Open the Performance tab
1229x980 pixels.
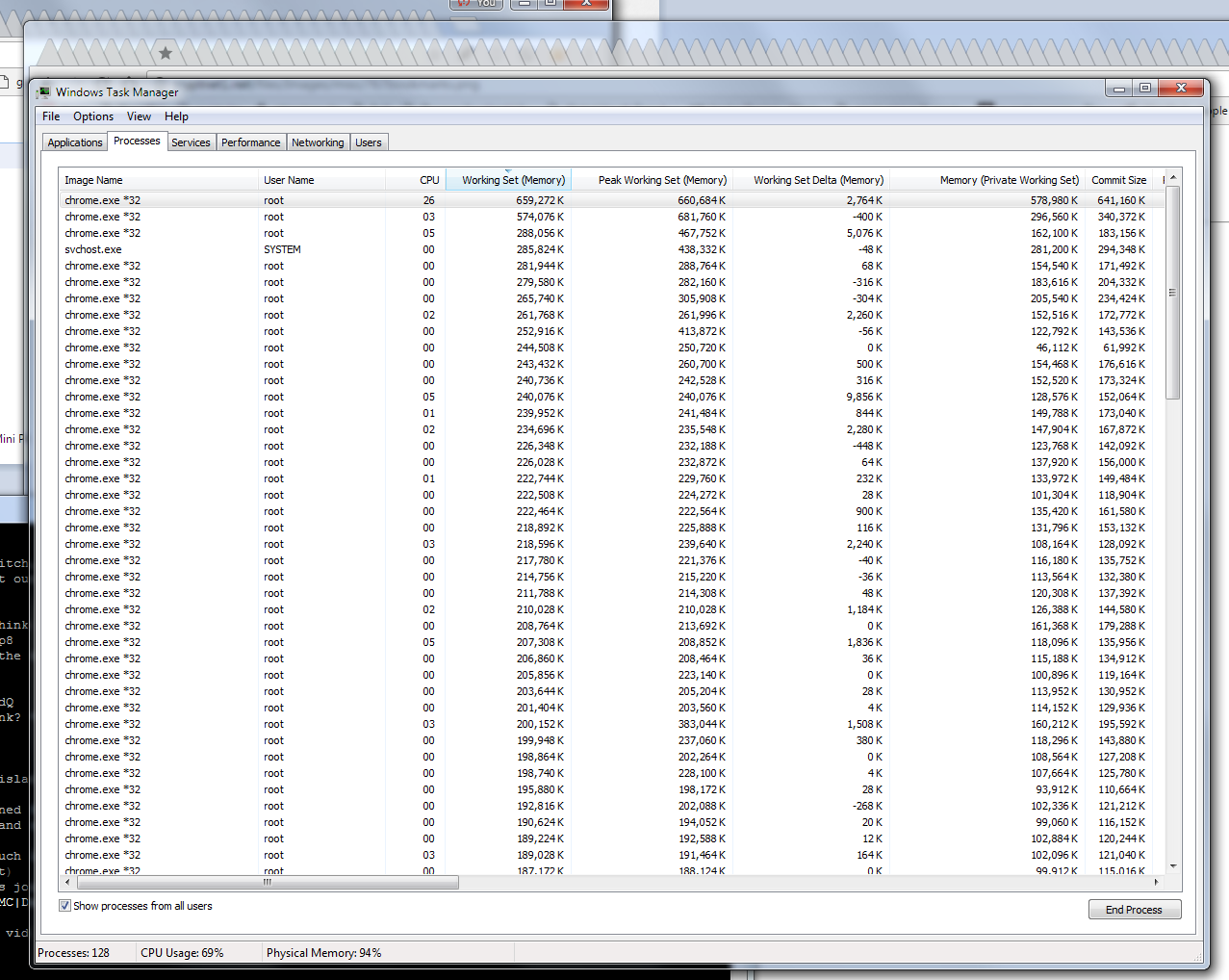[251, 142]
